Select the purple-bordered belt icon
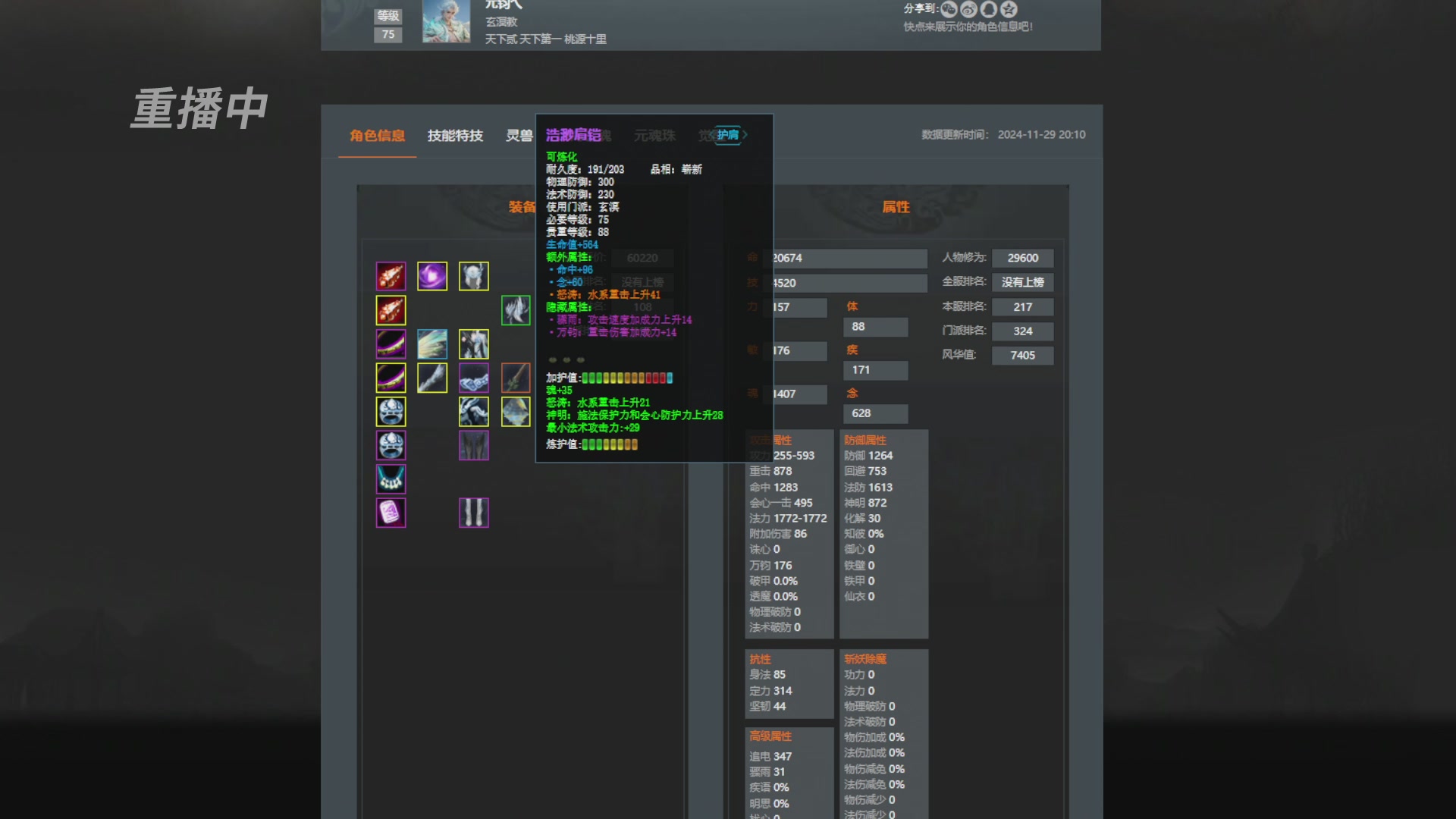The height and width of the screenshot is (819, 1456). [474, 378]
